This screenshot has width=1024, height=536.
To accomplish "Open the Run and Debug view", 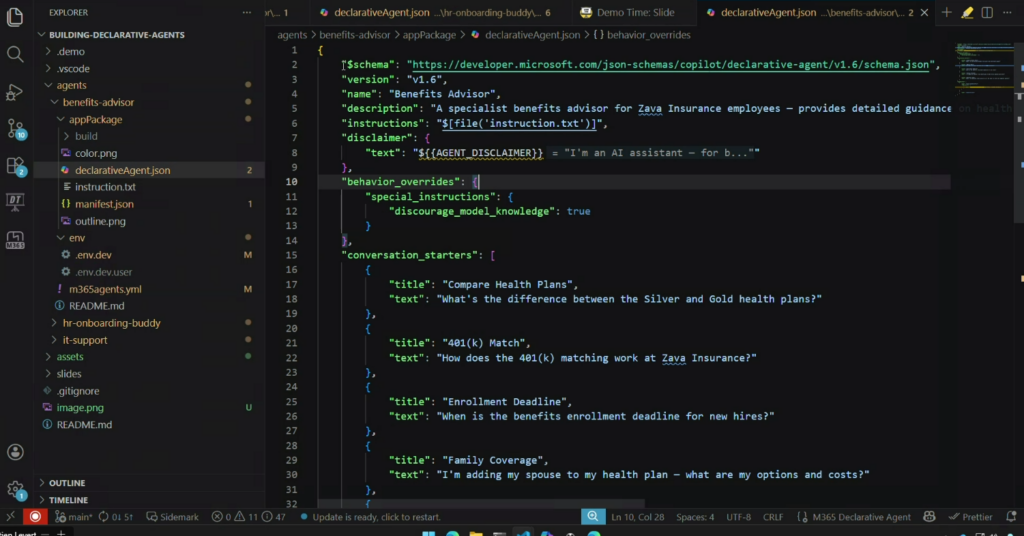I will pyautogui.click(x=15, y=91).
